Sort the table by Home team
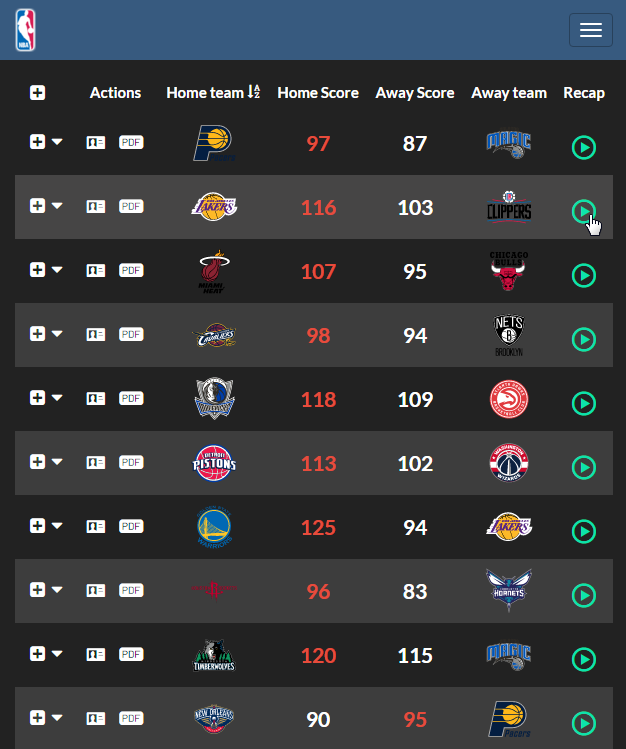The height and width of the screenshot is (749, 626). click(213, 93)
